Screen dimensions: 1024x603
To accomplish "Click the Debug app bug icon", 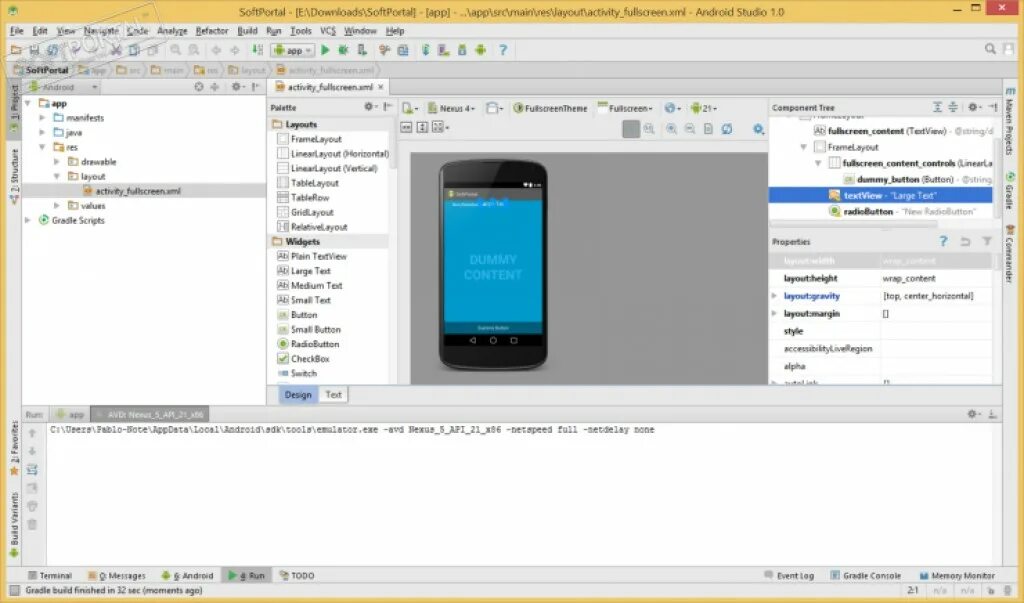I will (x=342, y=50).
